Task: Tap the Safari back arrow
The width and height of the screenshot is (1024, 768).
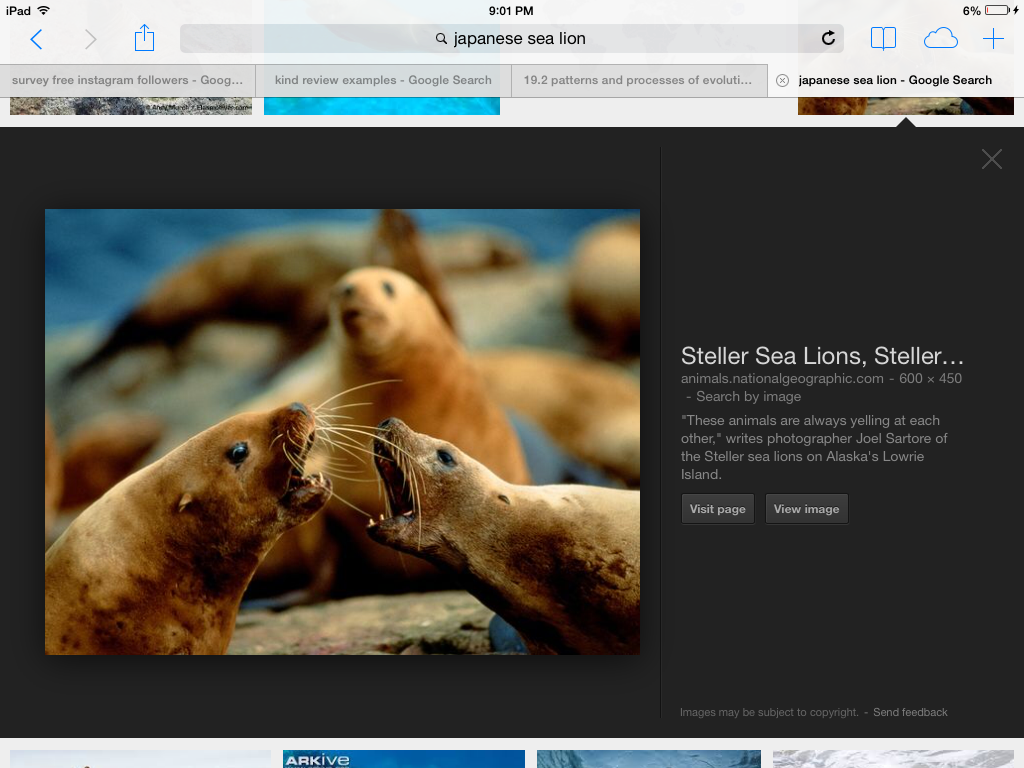Action: (36, 39)
